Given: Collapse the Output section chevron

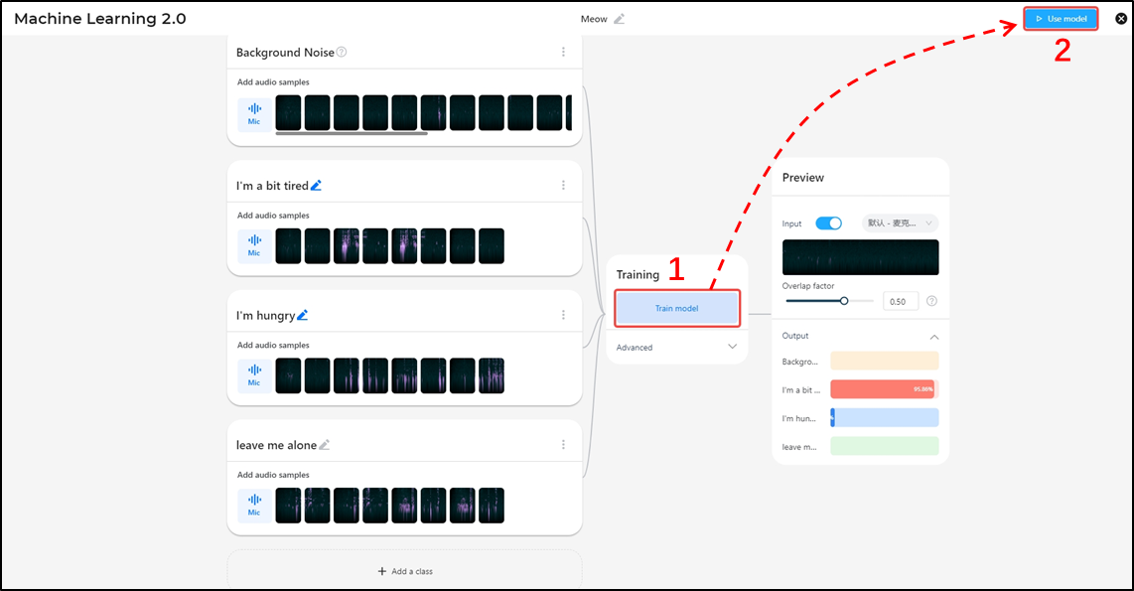Looking at the screenshot, I should pos(934,337).
